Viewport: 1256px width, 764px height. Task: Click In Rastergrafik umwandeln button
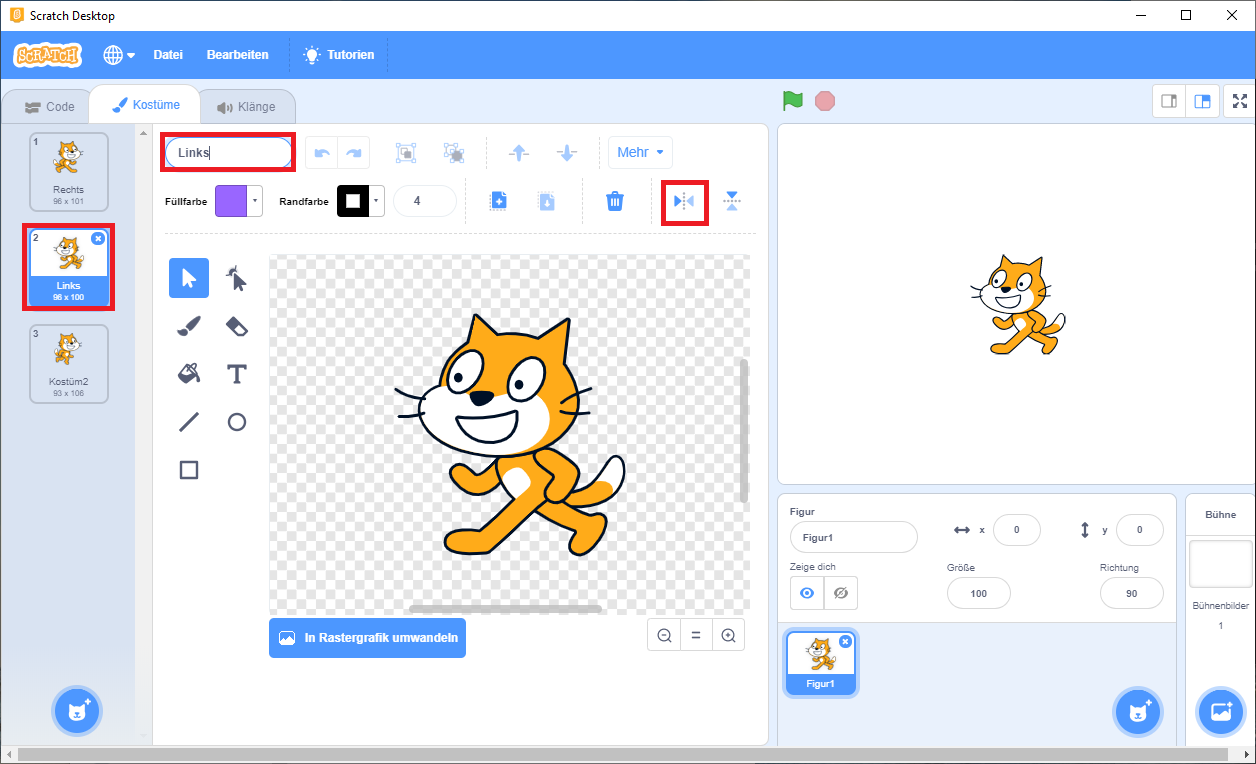point(367,638)
